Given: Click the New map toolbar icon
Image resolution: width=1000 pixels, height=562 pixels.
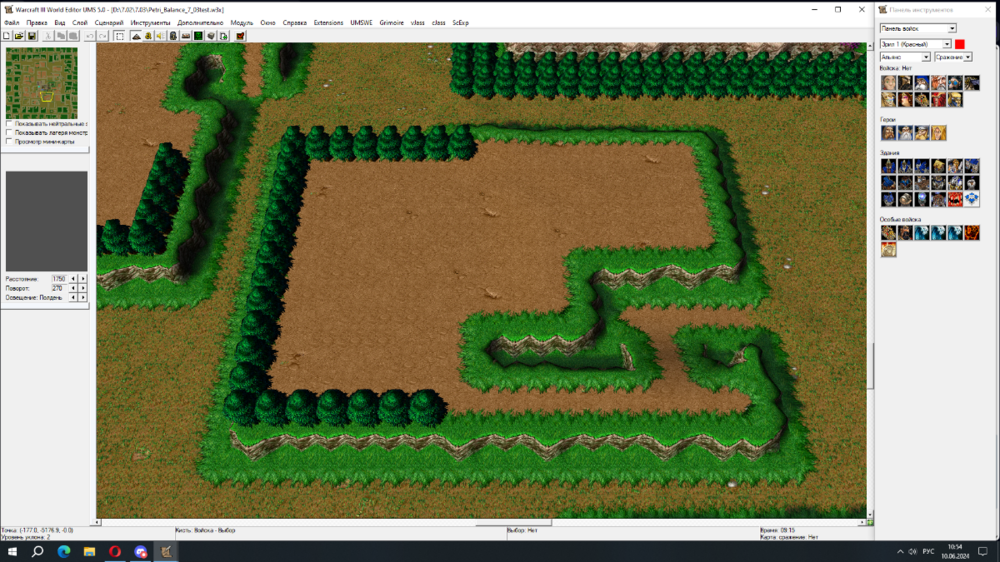Looking at the screenshot, I should point(6,36).
